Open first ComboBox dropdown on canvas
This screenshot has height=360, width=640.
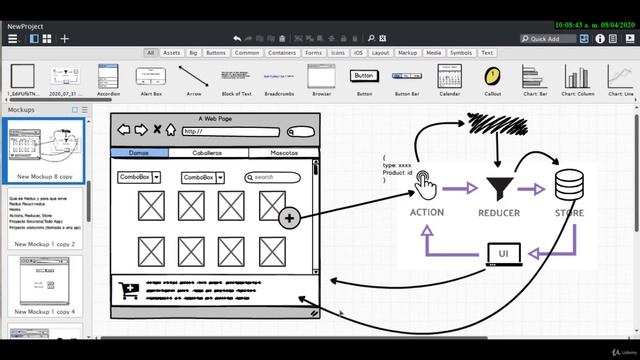click(139, 177)
